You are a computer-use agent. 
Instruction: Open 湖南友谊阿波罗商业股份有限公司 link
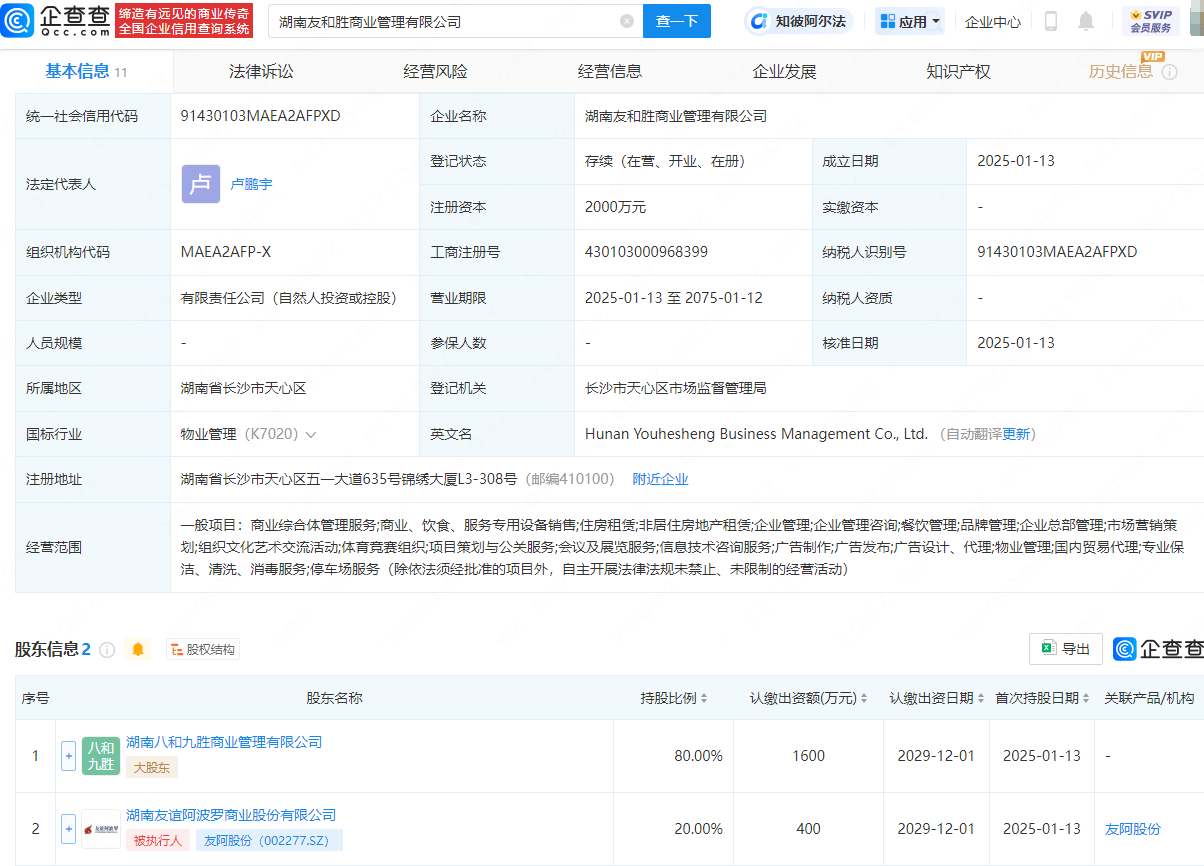[231, 815]
